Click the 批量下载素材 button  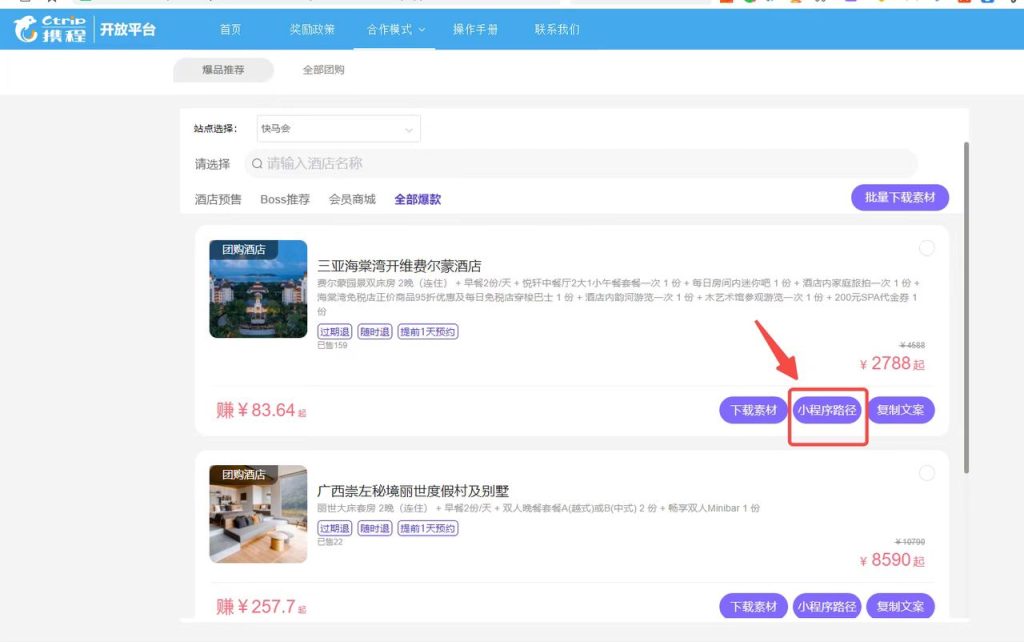(898, 199)
